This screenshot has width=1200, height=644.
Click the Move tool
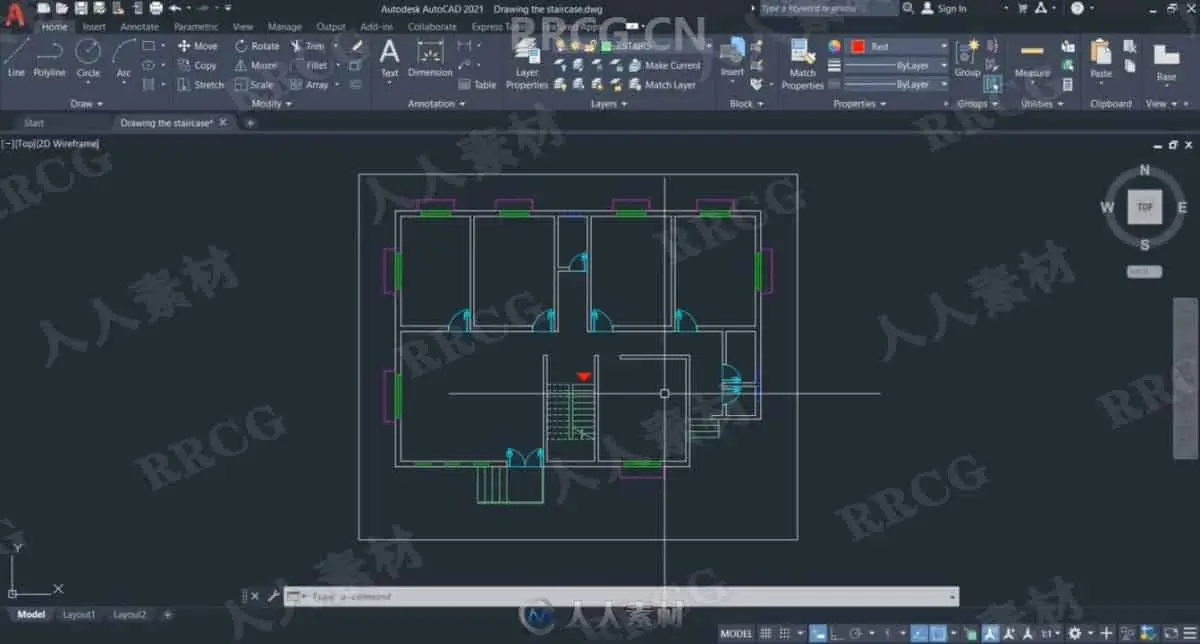197,46
